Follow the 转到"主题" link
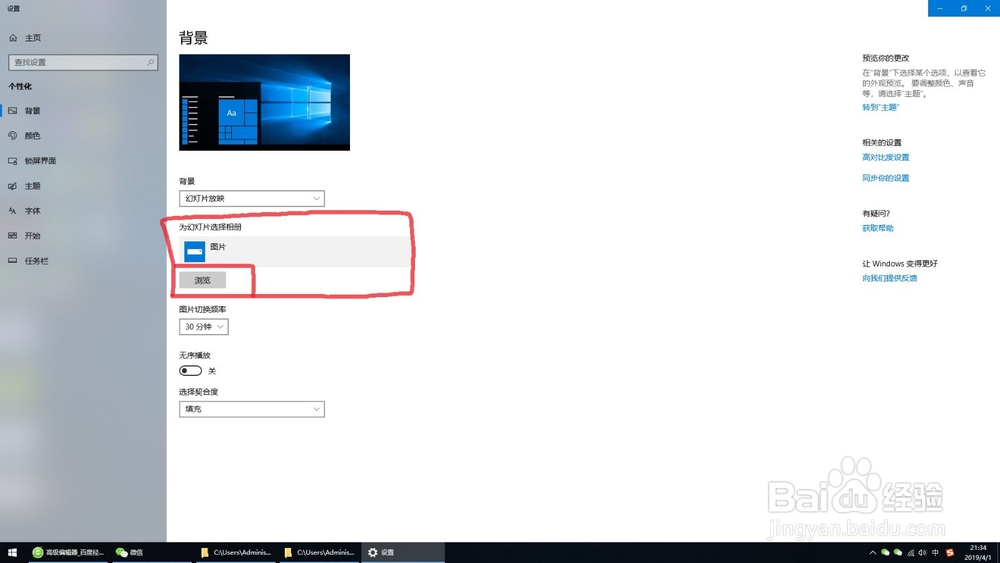1000x563 pixels. 880,107
